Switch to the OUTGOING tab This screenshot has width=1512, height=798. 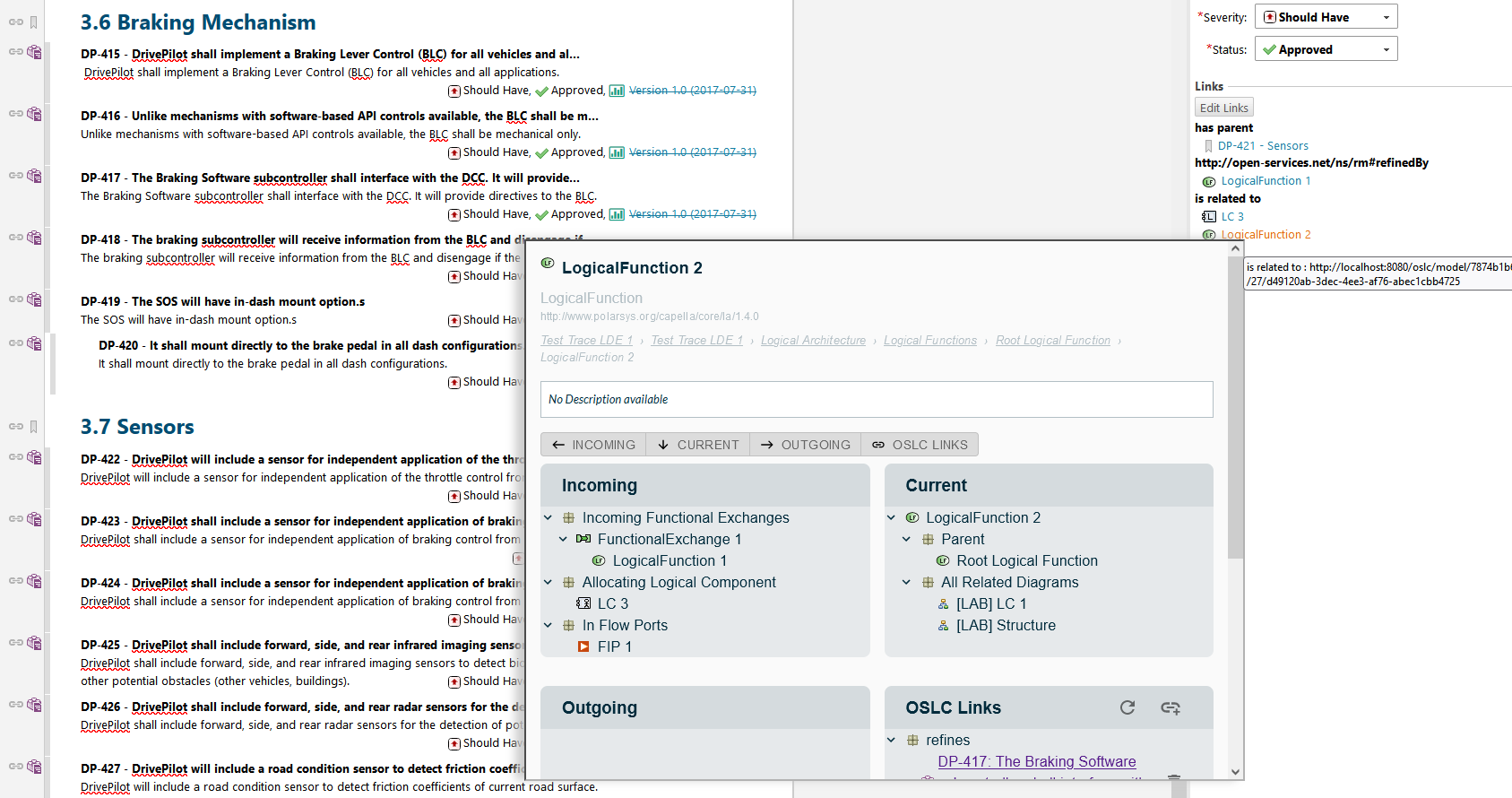pos(805,445)
